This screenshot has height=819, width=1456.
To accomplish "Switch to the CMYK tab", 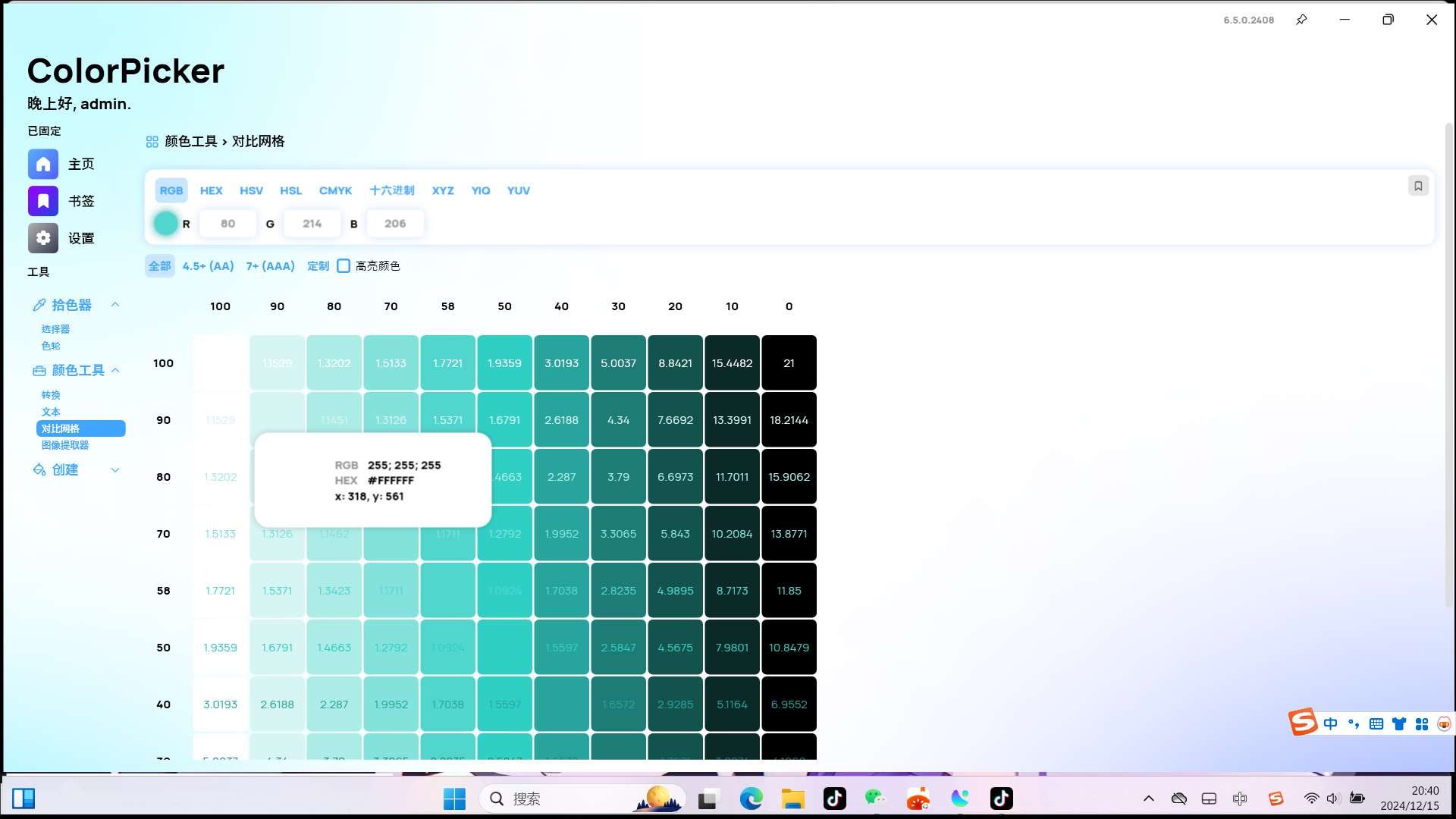I will tap(336, 190).
